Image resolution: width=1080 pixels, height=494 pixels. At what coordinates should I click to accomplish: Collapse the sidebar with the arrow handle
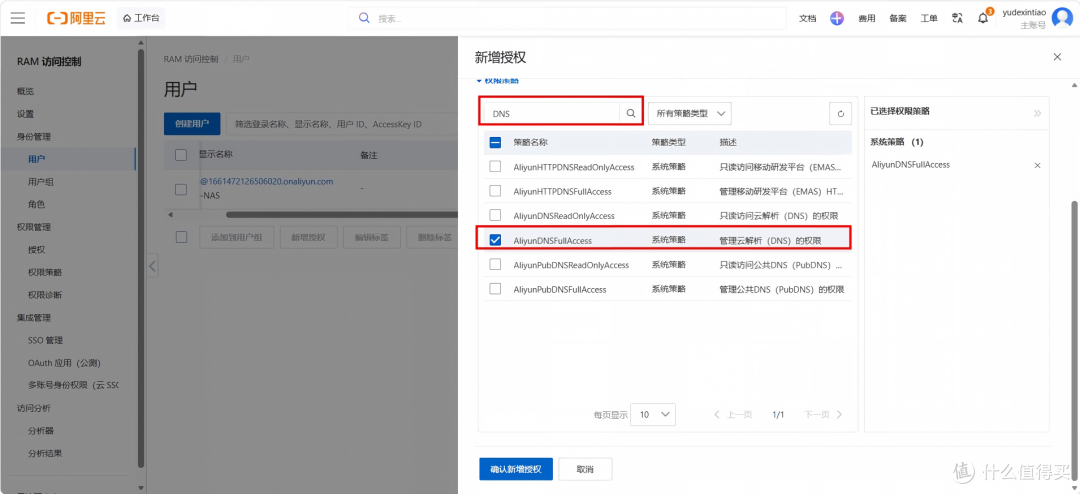pos(153,265)
